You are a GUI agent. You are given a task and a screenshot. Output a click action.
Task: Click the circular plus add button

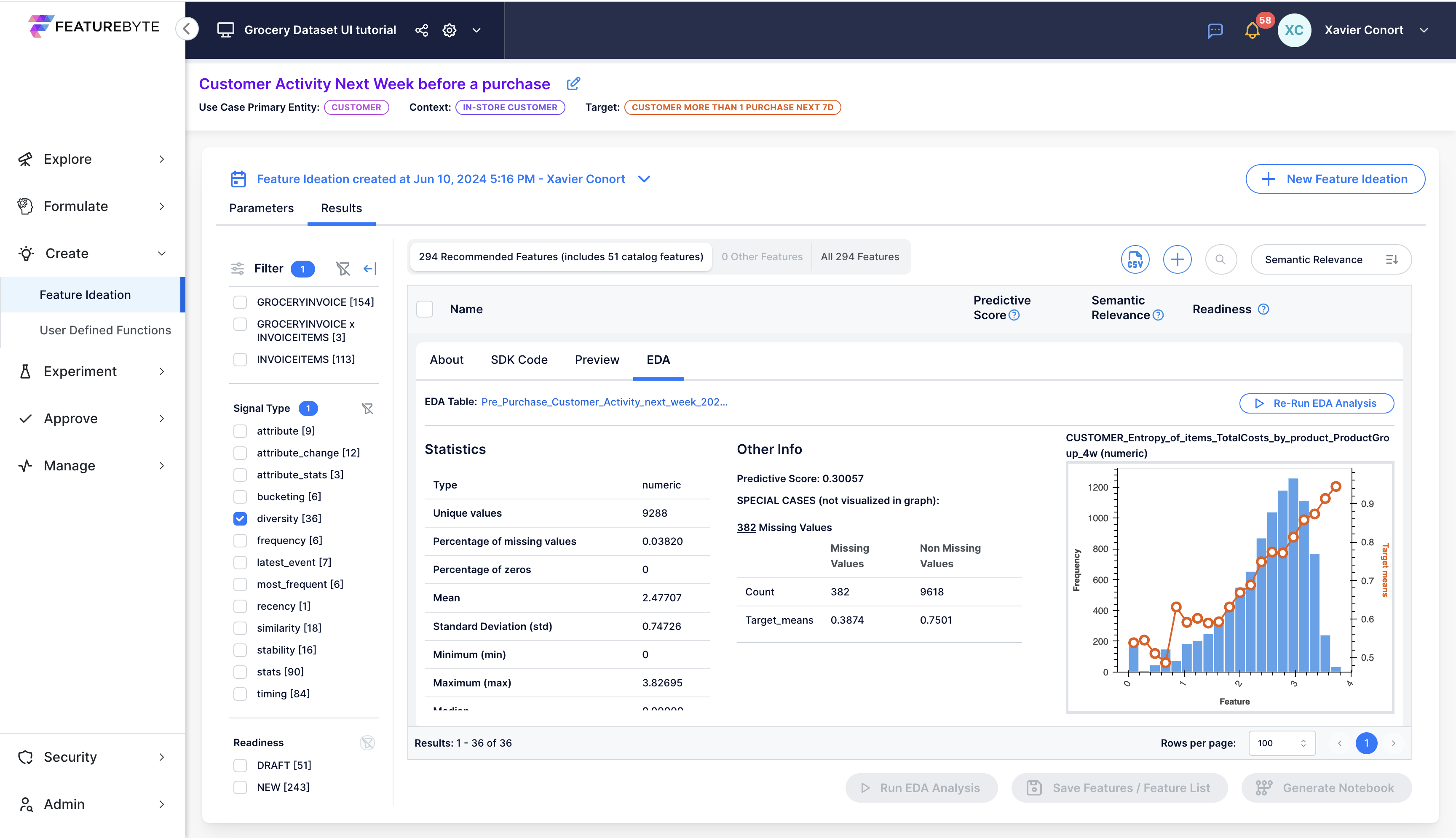point(1177,259)
